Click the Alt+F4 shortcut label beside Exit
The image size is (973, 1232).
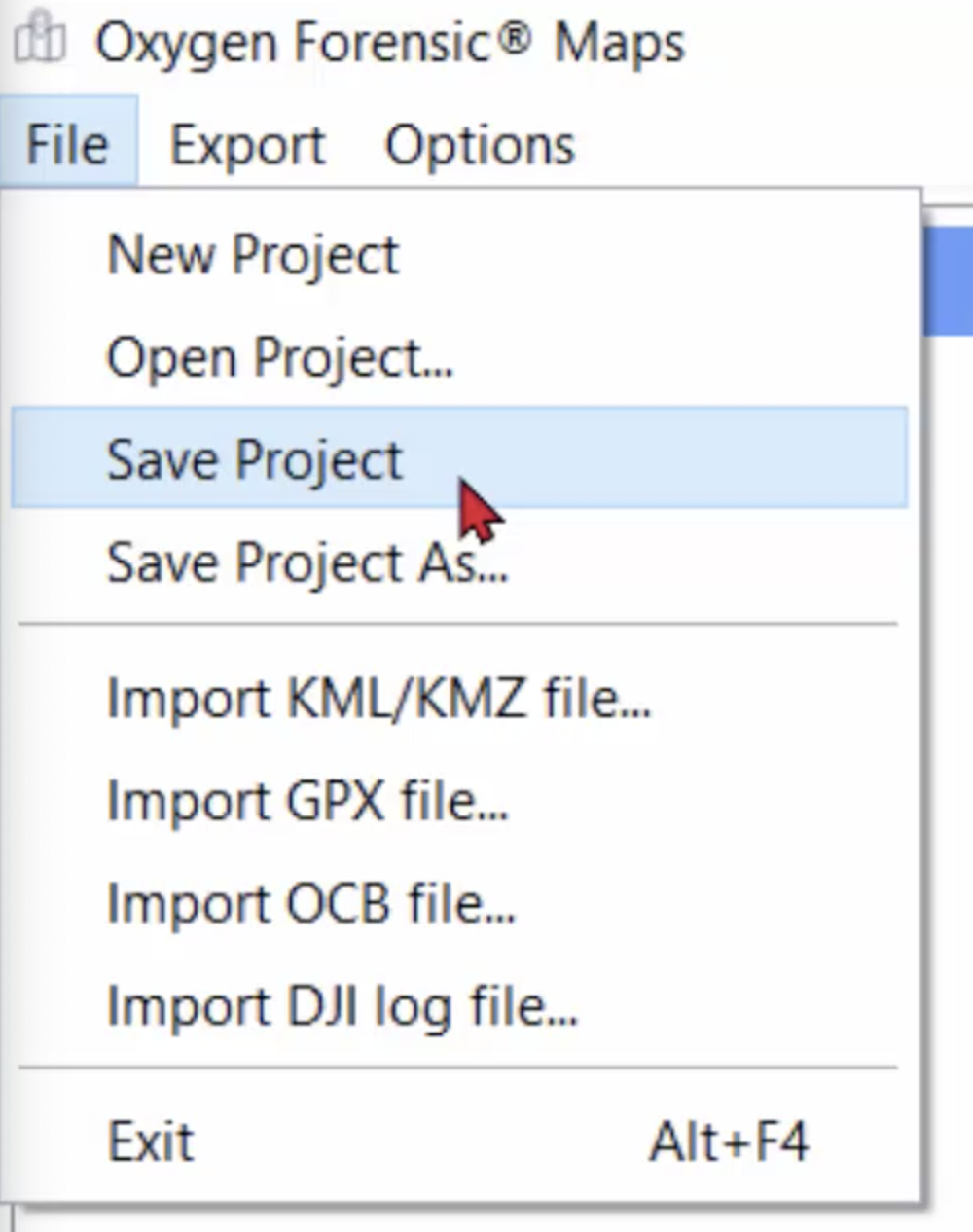point(729,1141)
